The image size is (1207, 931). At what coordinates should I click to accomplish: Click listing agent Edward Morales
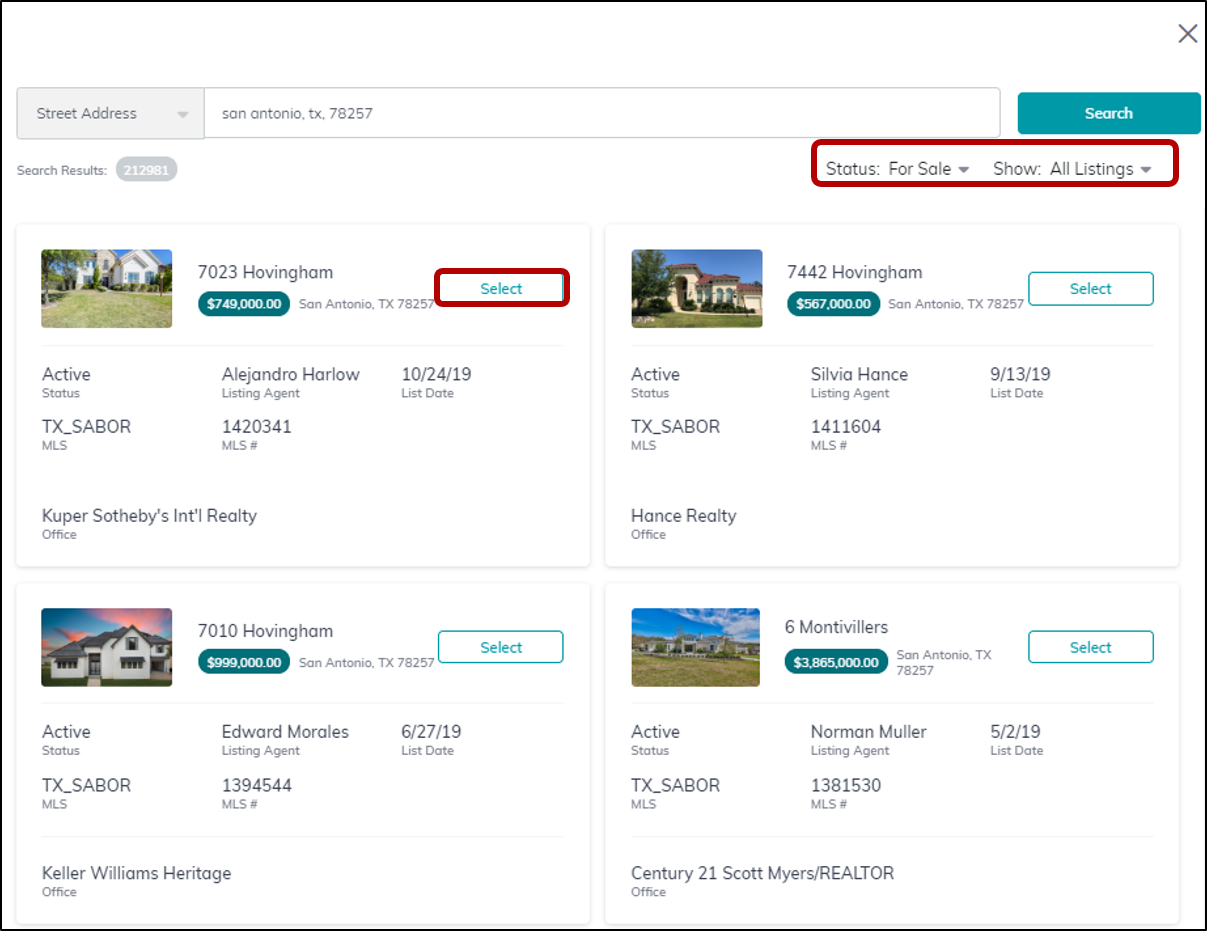(x=285, y=732)
